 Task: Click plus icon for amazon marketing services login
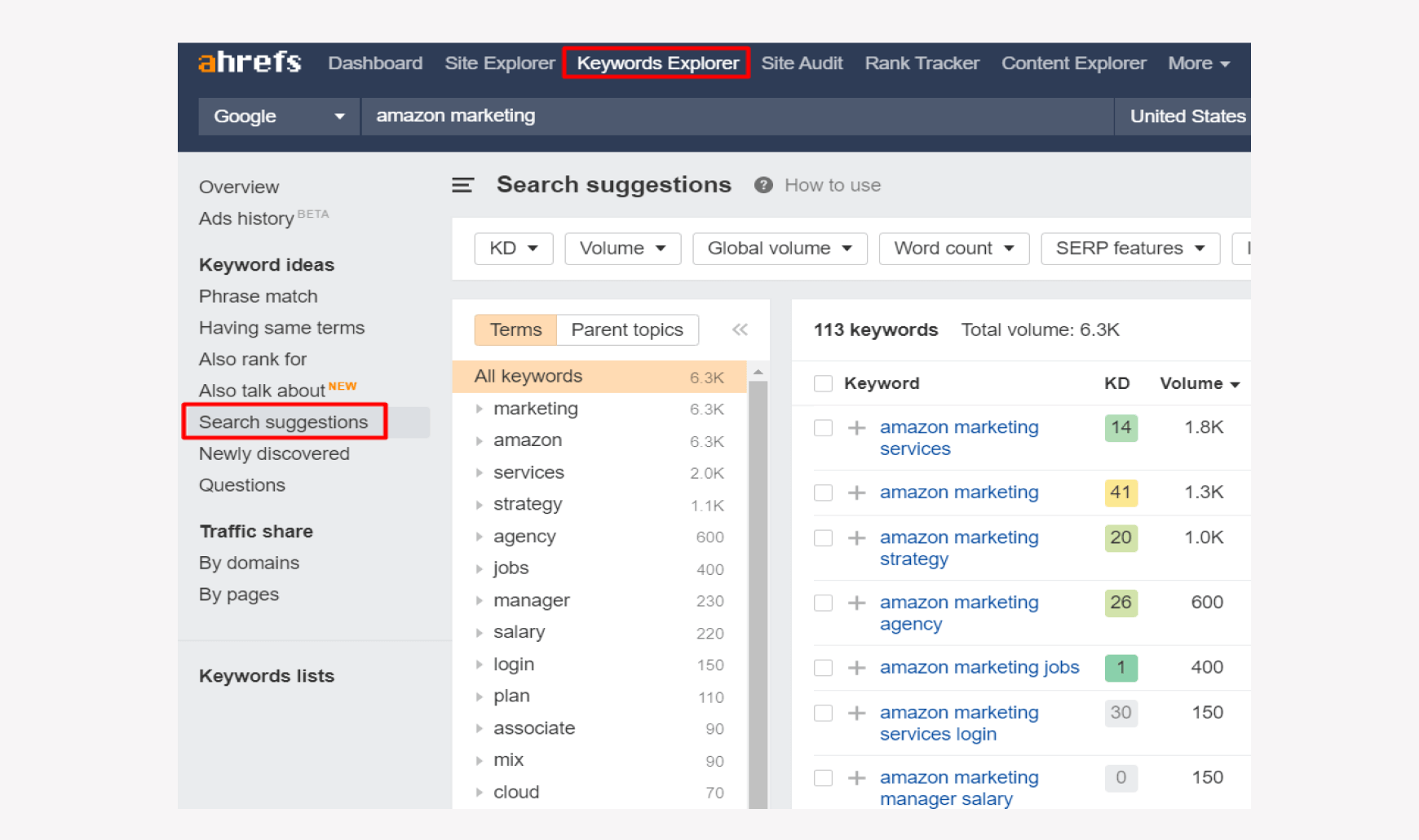click(856, 713)
